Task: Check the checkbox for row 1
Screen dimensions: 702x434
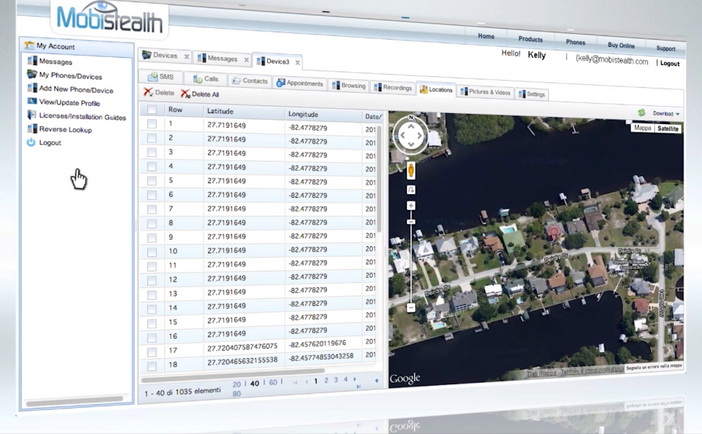Action: pyautogui.click(x=152, y=124)
